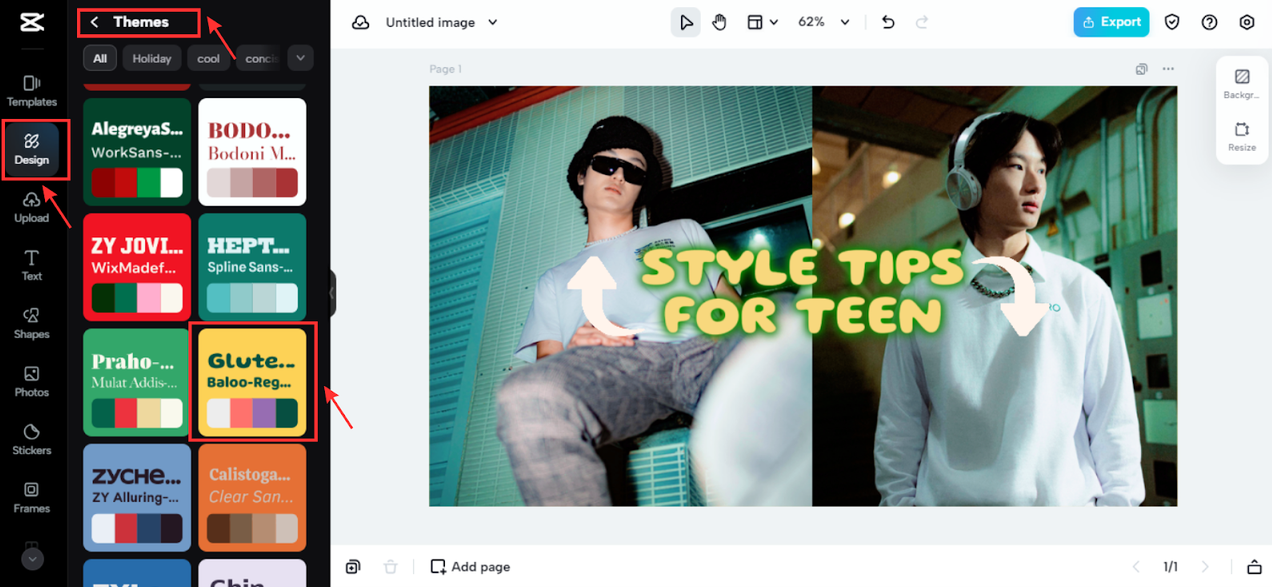
Task: Click the Add page button
Action: (x=470, y=567)
